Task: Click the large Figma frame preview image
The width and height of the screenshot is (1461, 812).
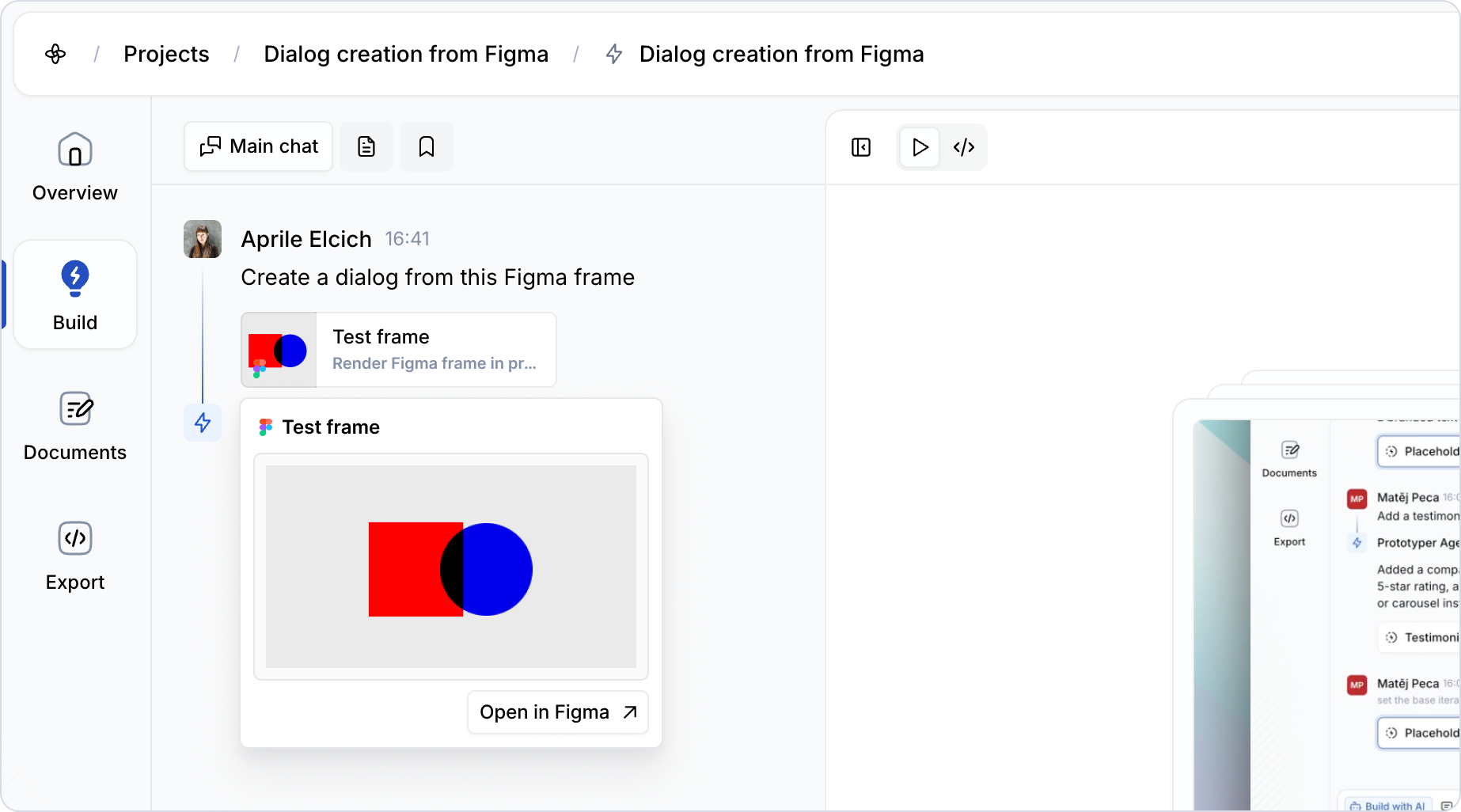Action: [x=451, y=567]
